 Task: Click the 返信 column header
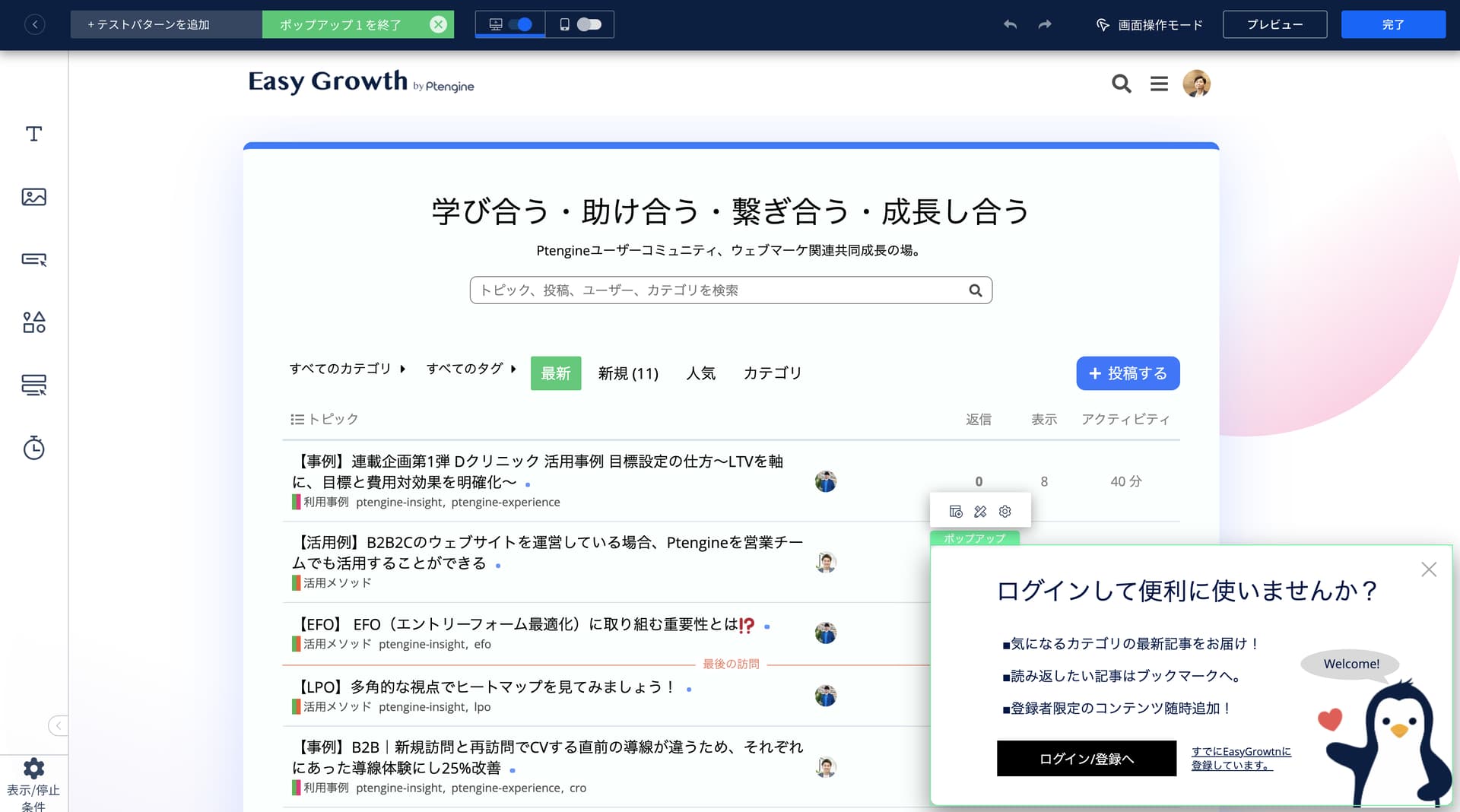click(x=979, y=419)
